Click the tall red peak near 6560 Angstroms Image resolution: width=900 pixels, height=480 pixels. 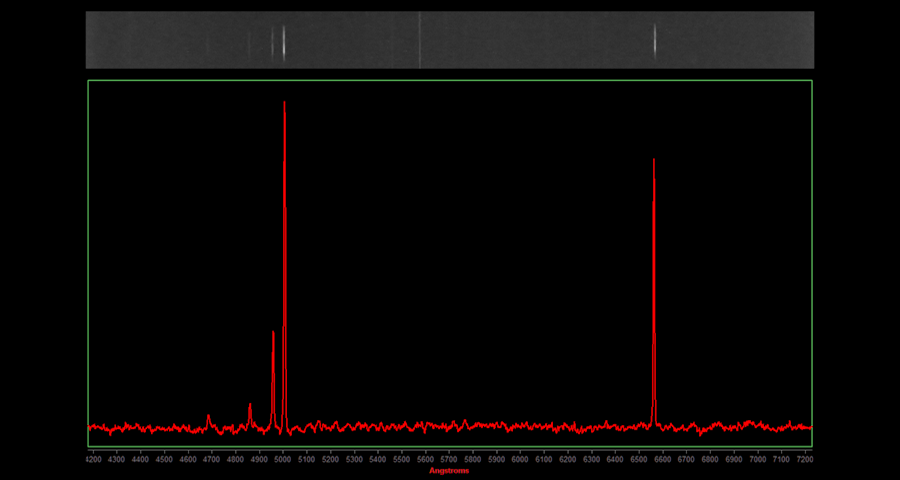[654, 162]
